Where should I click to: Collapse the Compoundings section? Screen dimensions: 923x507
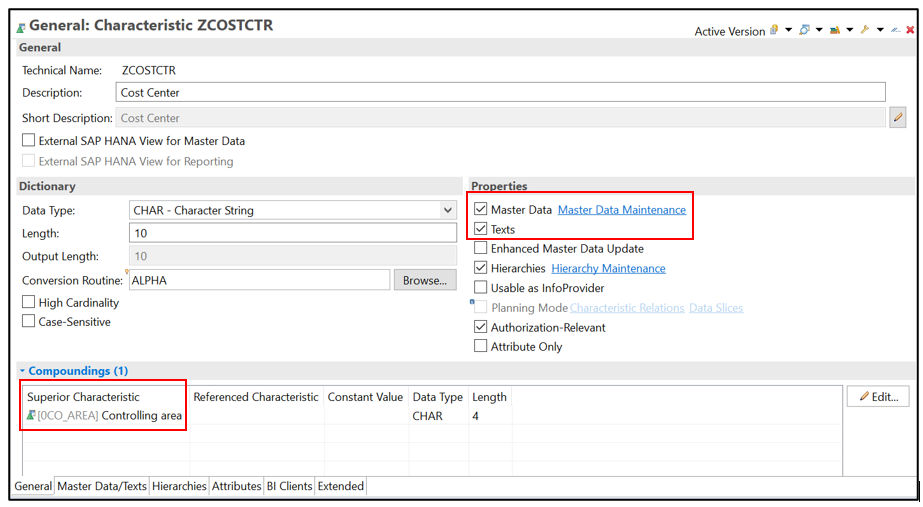click(x=22, y=370)
